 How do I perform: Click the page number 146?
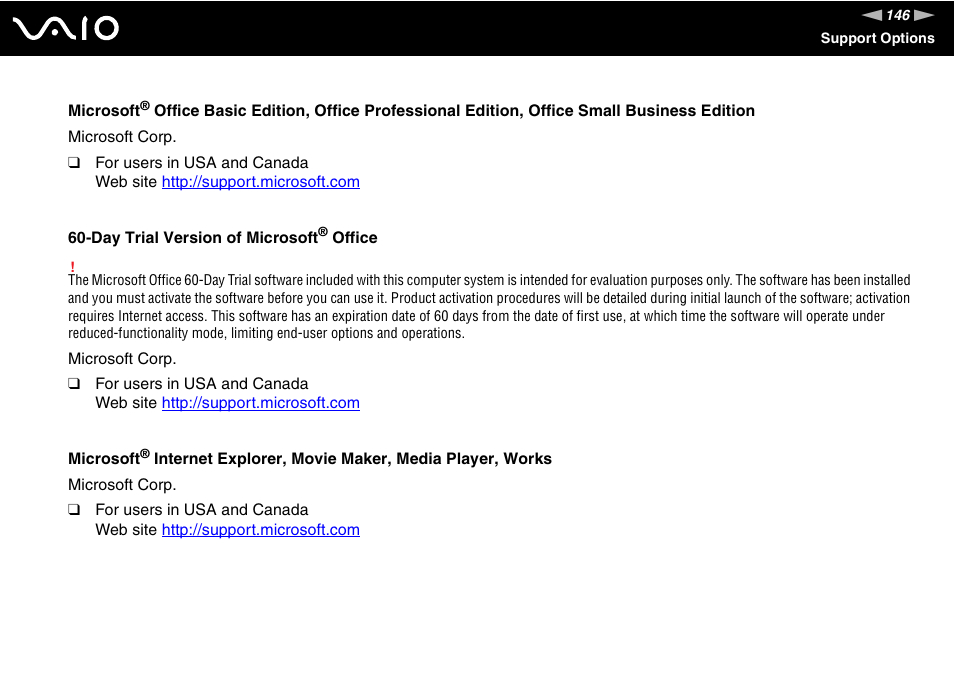click(898, 15)
